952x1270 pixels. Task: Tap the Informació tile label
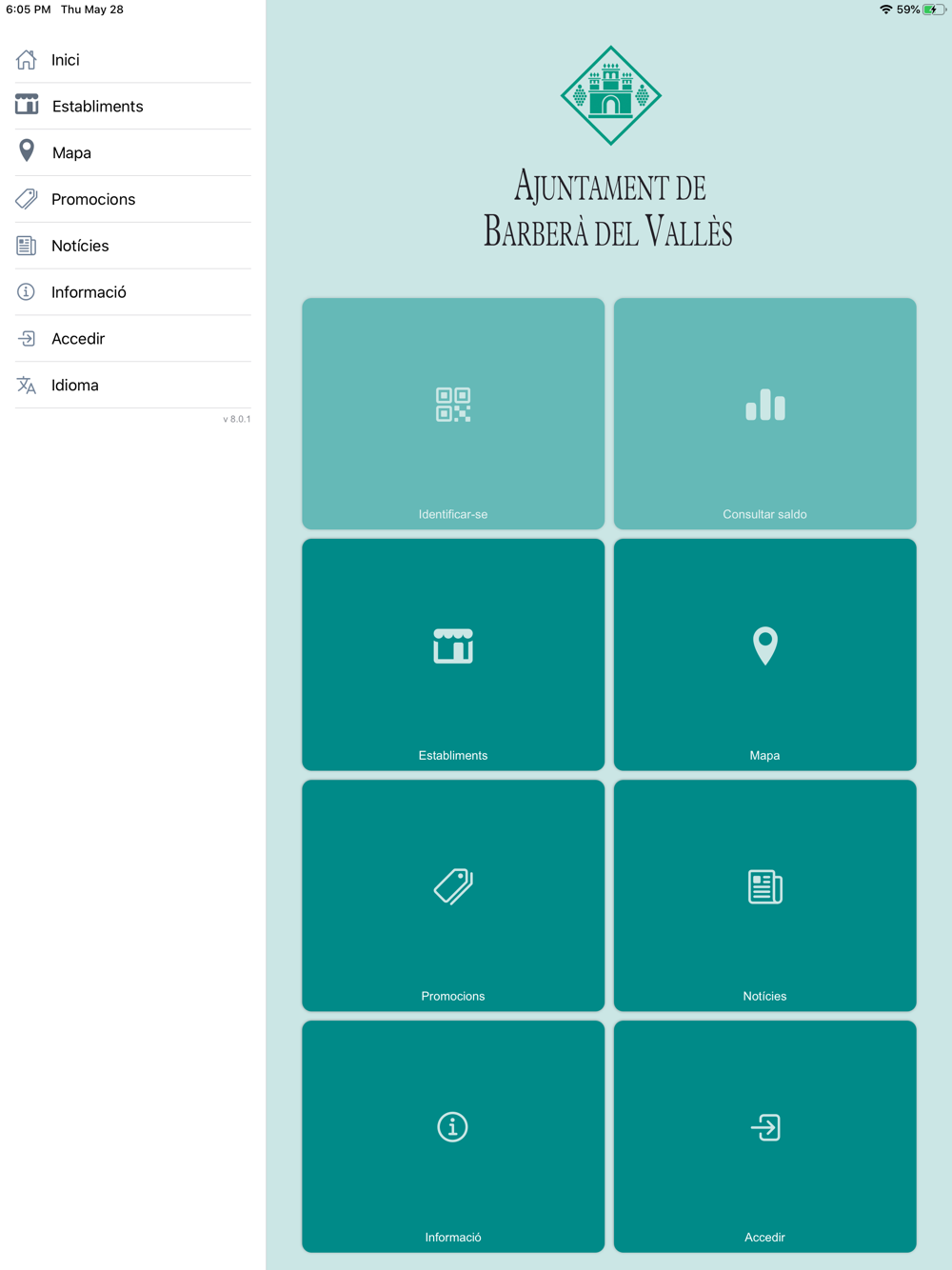tap(453, 1237)
